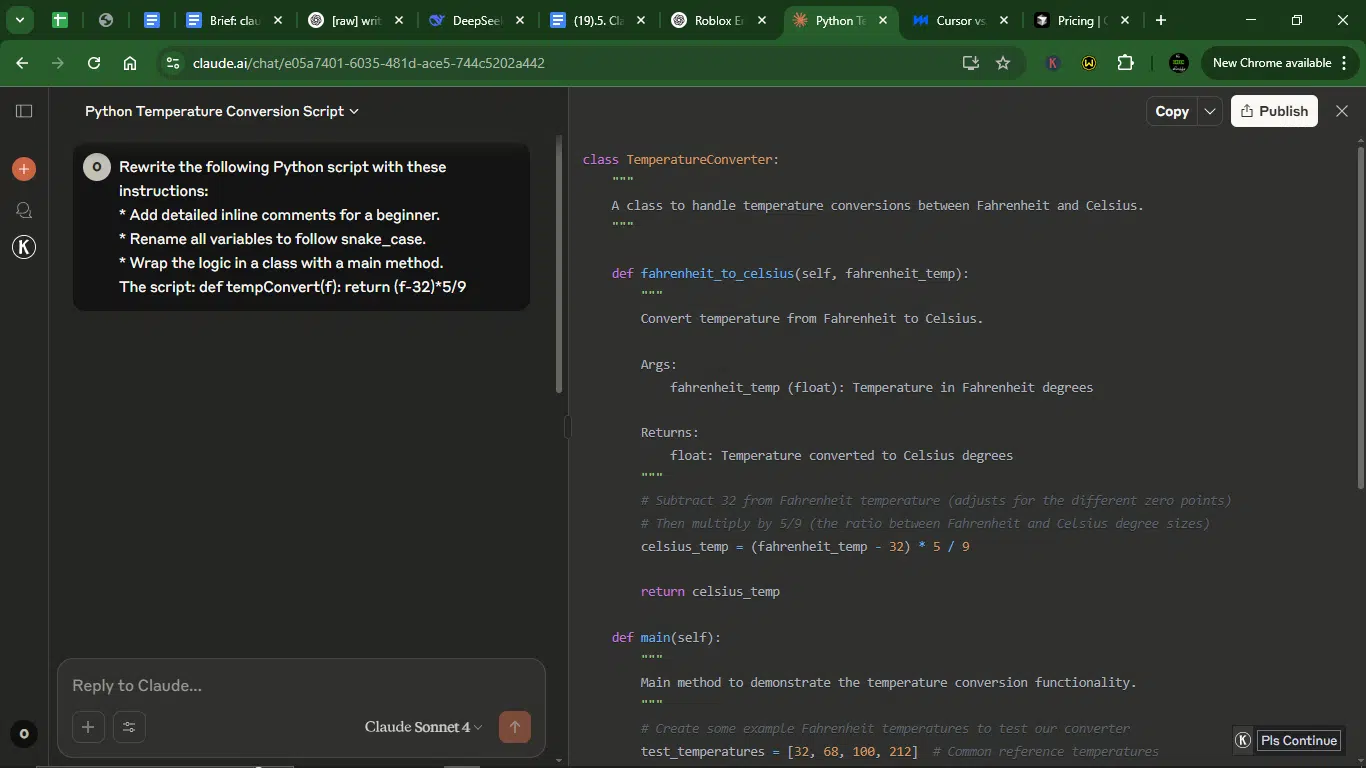The height and width of the screenshot is (768, 1366).
Task: Click 'def main(self):' code line
Action: (x=666, y=637)
